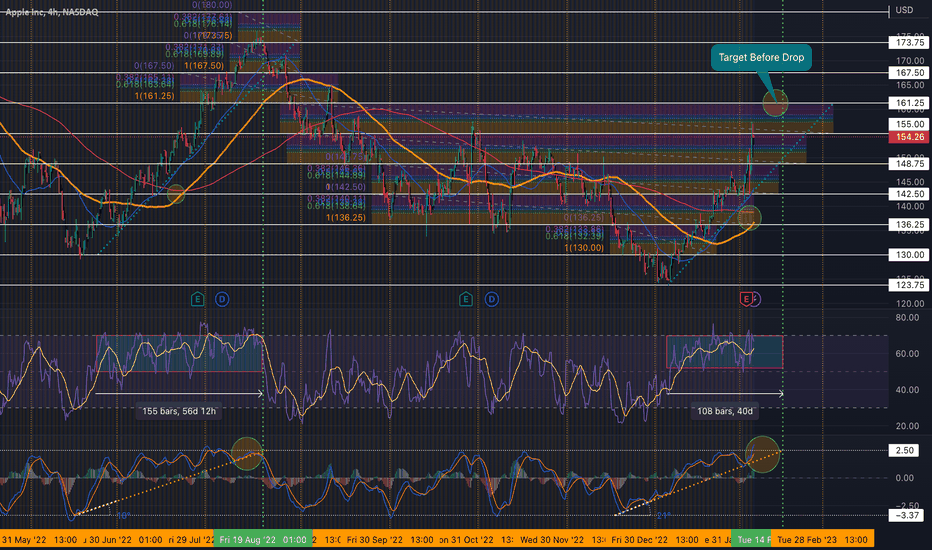Image resolution: width=932 pixels, height=550 pixels.
Task: Click the MACD circle at February '23 peak
Action: tap(762, 454)
